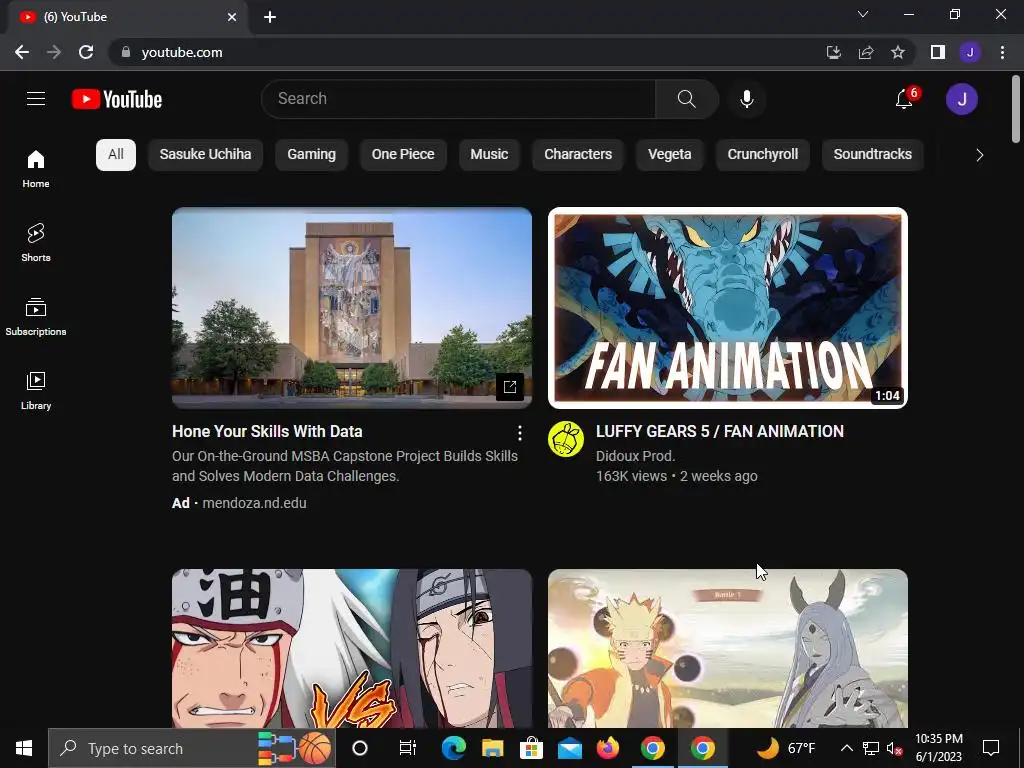Open the tab search chevron

tap(863, 14)
